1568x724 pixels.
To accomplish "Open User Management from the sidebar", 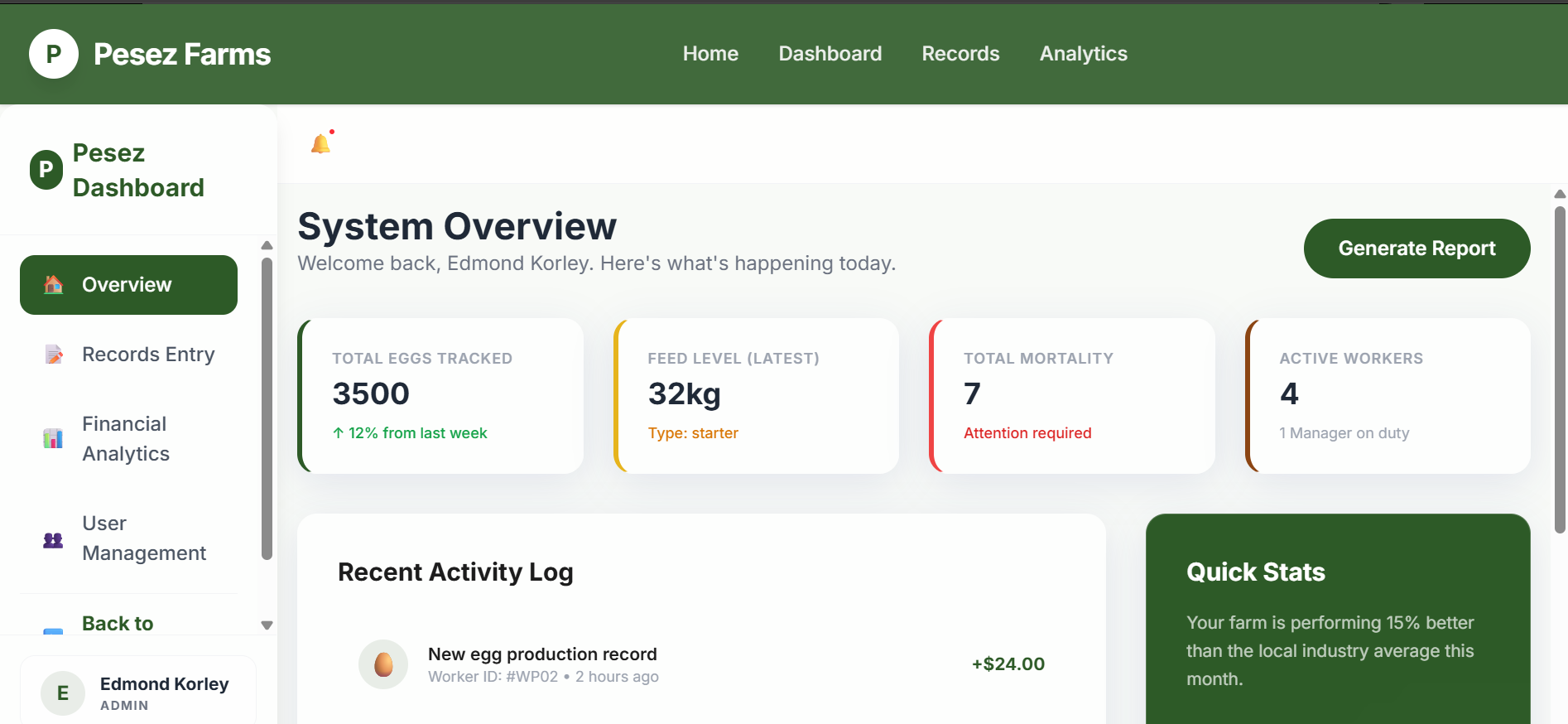I will click(x=128, y=538).
